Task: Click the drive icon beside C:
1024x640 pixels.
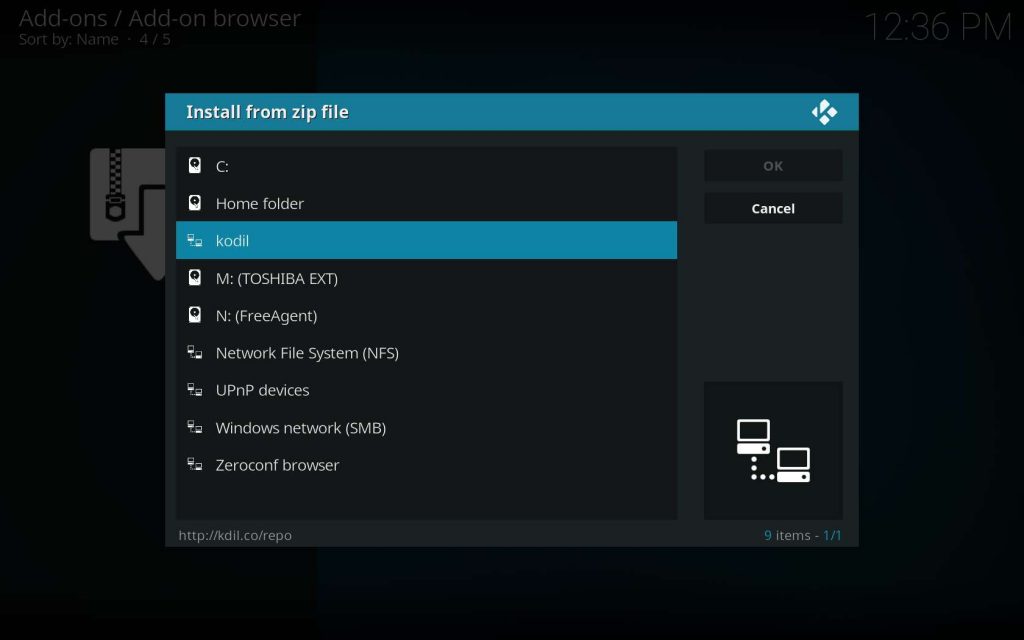Action: pos(195,166)
